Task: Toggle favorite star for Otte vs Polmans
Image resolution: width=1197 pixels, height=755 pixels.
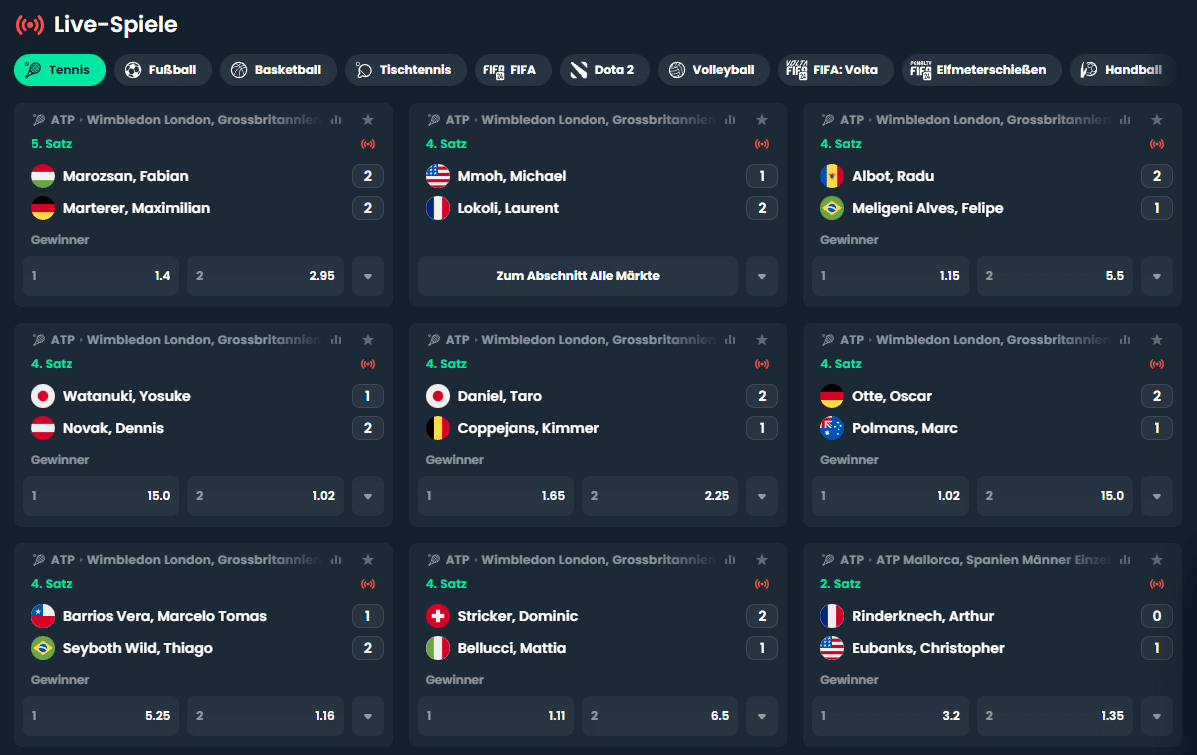Action: (x=1157, y=340)
